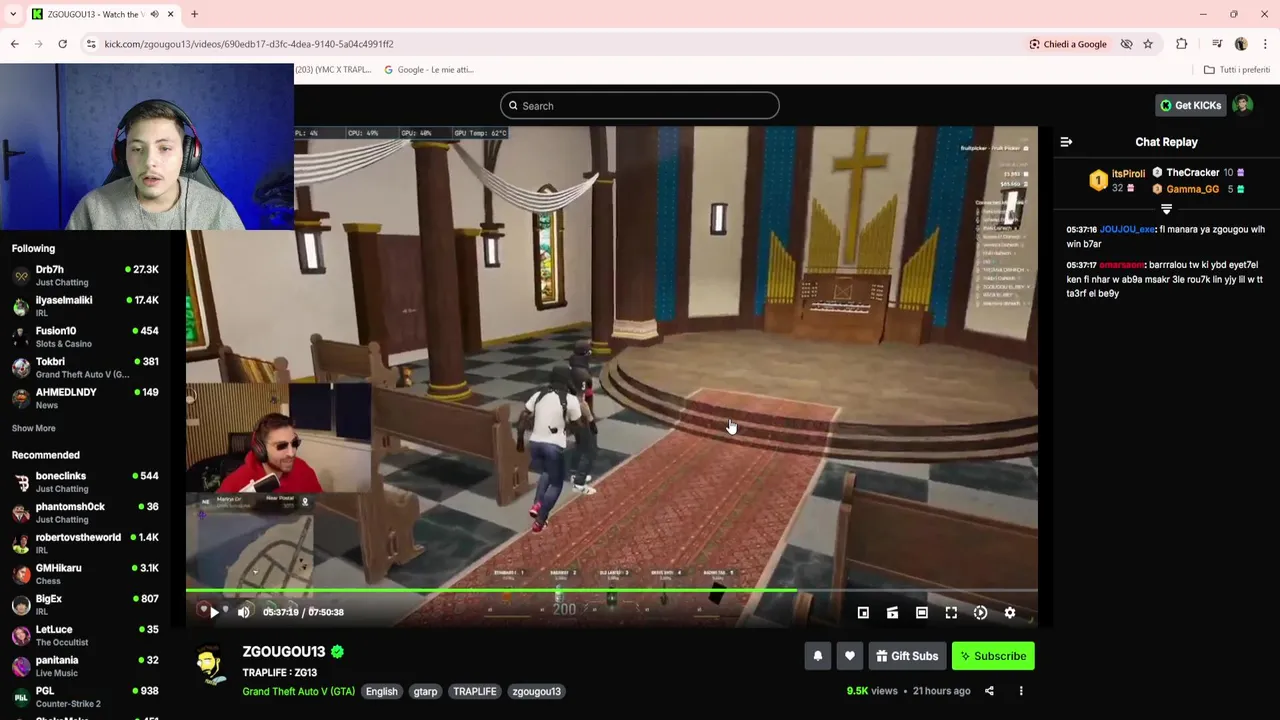Image resolution: width=1280 pixels, height=720 pixels.
Task: Open the tab search dropdown arrow
Action: tap(13, 14)
